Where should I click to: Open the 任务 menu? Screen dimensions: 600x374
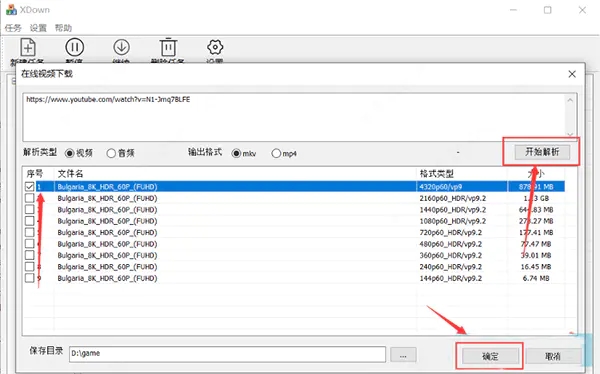click(13, 28)
